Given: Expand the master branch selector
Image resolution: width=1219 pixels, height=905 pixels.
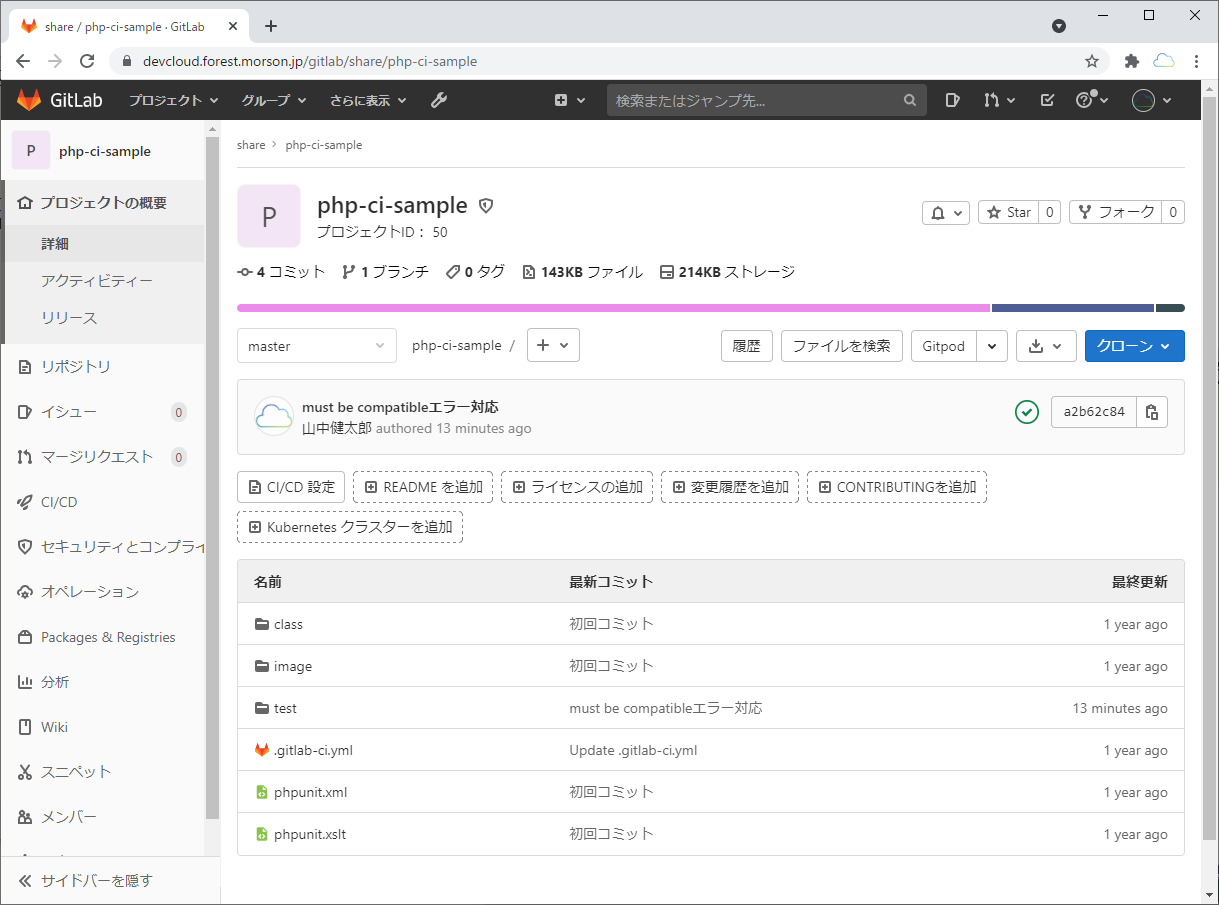Looking at the screenshot, I should point(316,346).
